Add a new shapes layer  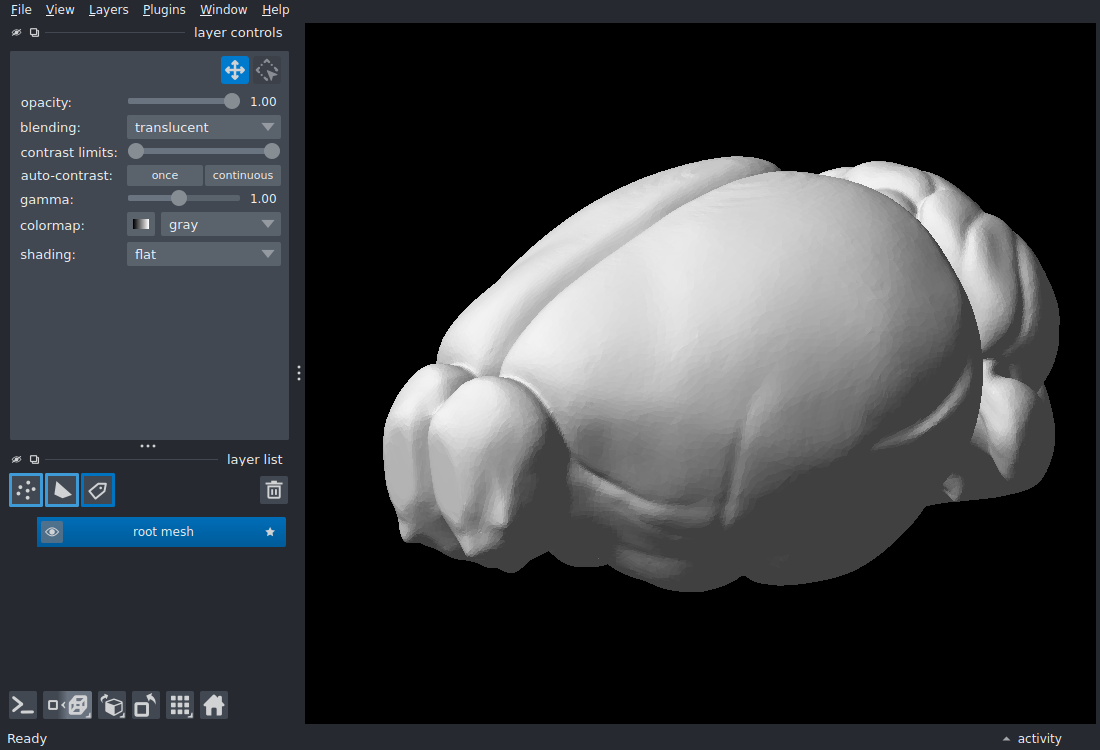tap(62, 490)
